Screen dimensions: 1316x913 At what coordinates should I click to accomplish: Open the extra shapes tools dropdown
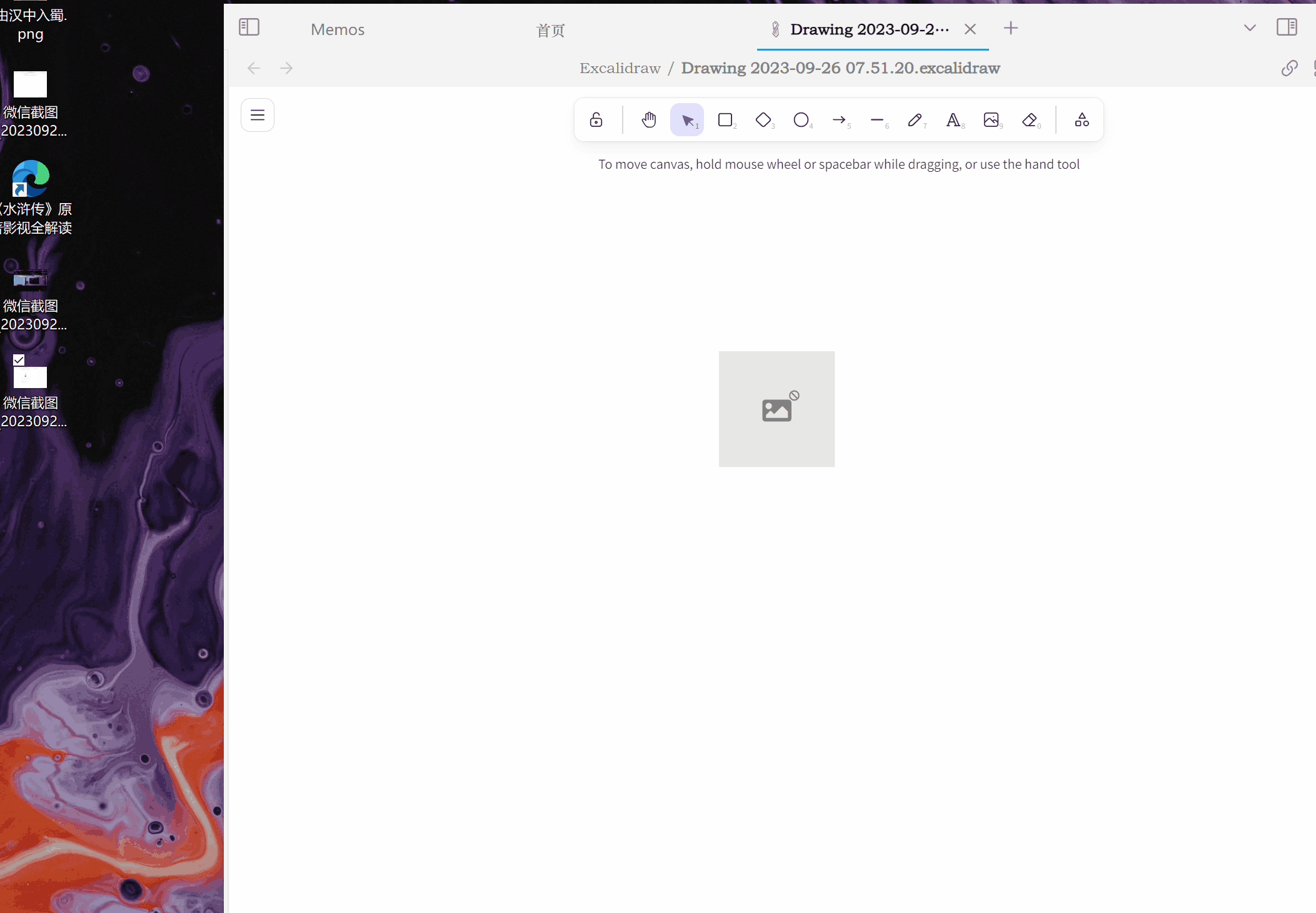pyautogui.click(x=1081, y=119)
